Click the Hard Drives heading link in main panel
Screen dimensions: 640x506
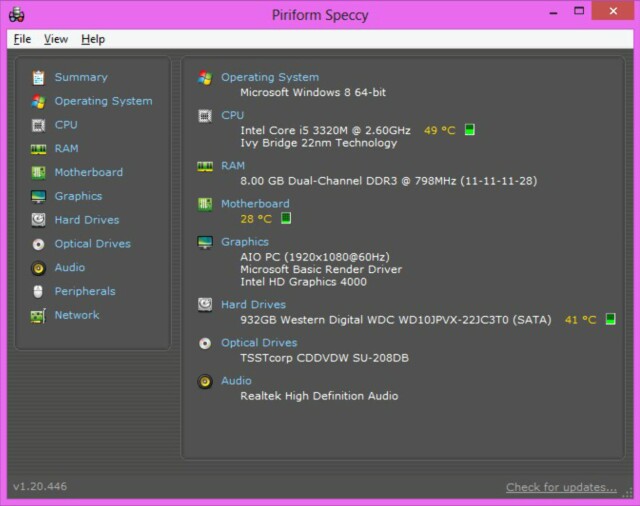[x=253, y=304]
